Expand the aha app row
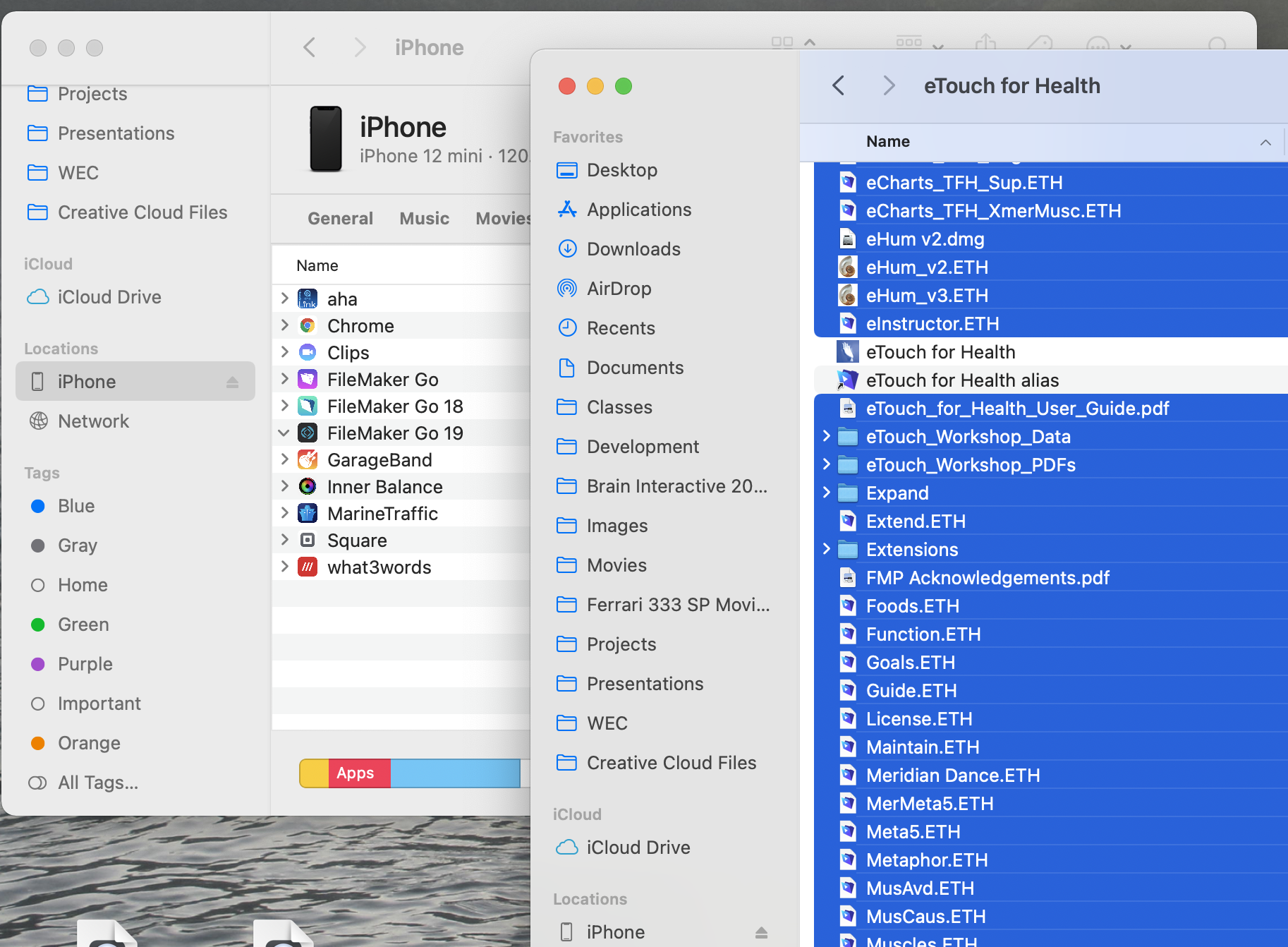This screenshot has height=947, width=1288. (284, 298)
